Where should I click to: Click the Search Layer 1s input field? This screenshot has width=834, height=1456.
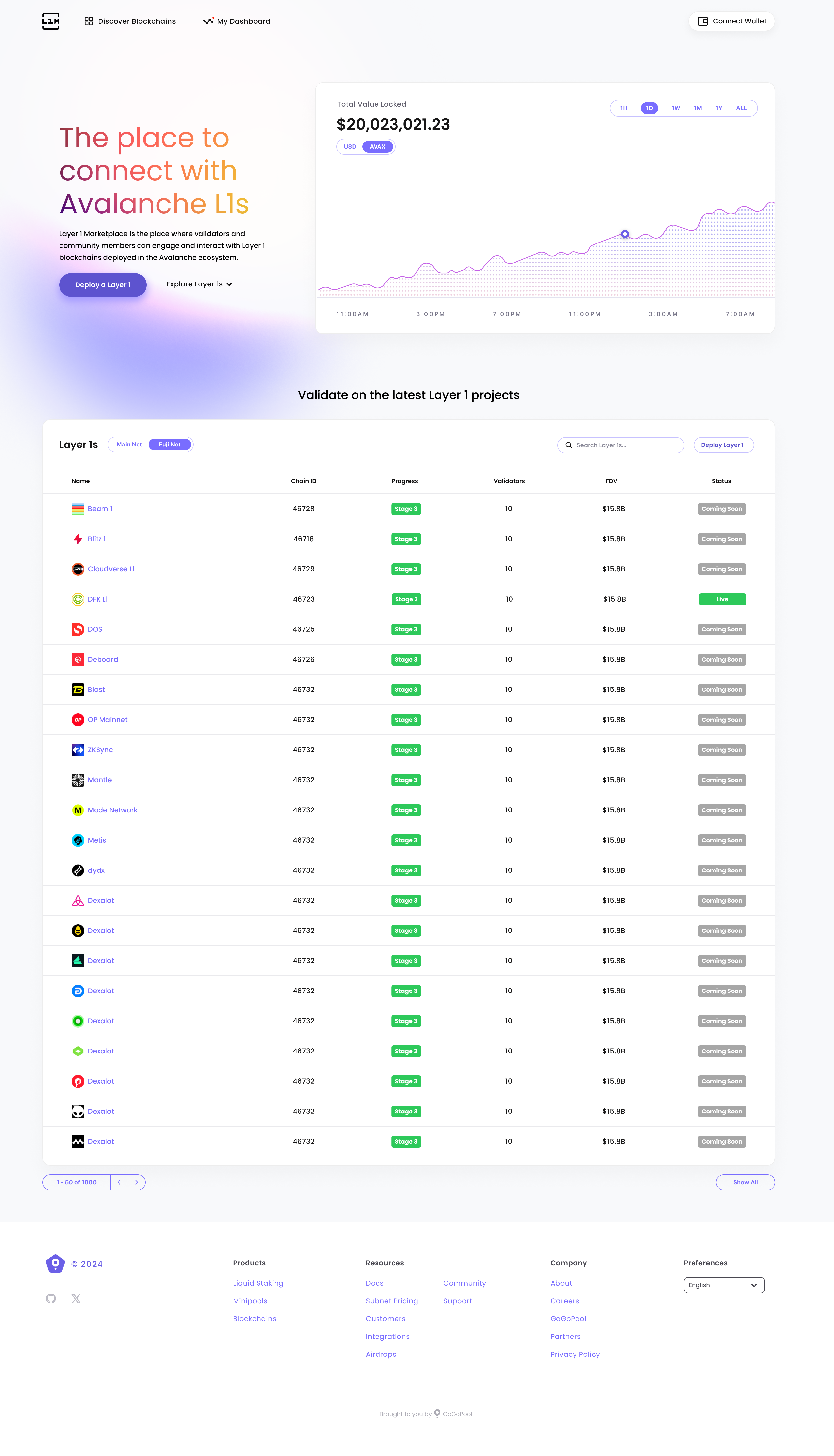pos(620,445)
